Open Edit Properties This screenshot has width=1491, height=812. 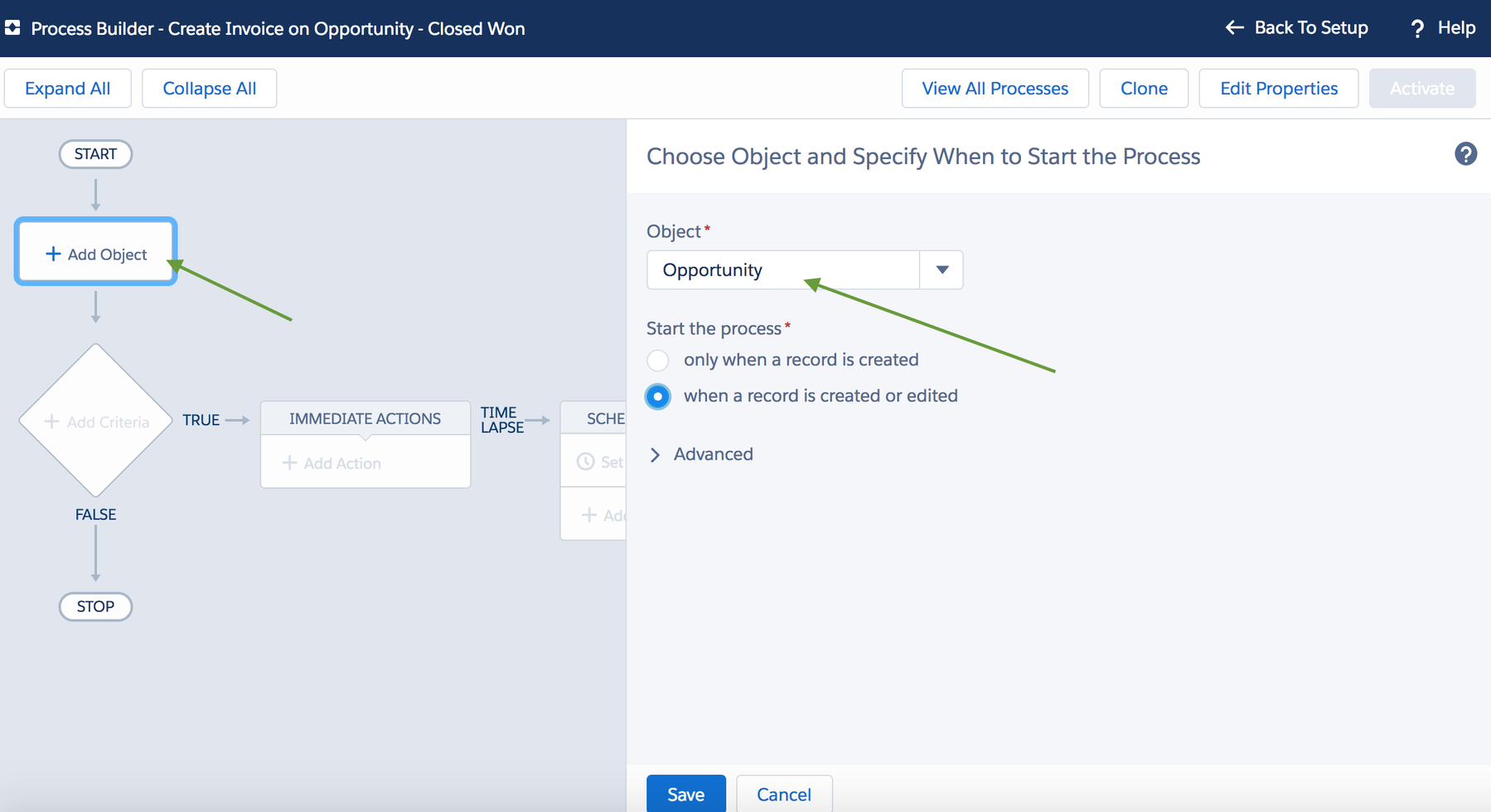[x=1279, y=89]
